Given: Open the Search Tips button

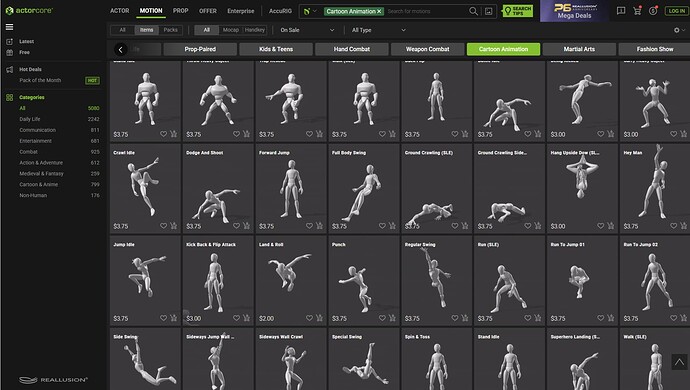Looking at the screenshot, I should [x=518, y=11].
